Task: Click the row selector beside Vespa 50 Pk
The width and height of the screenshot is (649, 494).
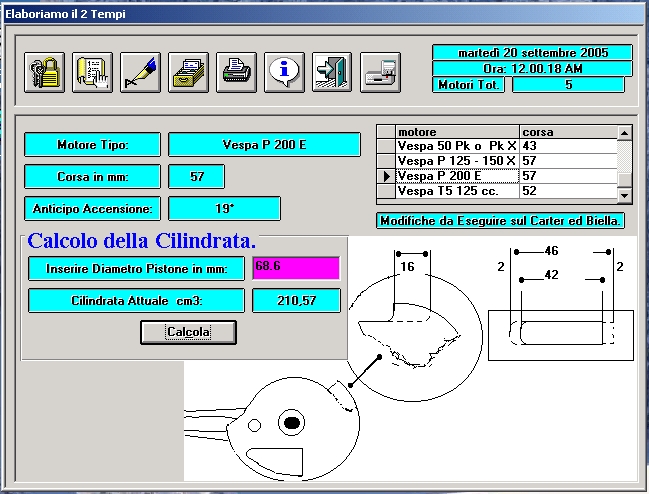Action: click(386, 146)
